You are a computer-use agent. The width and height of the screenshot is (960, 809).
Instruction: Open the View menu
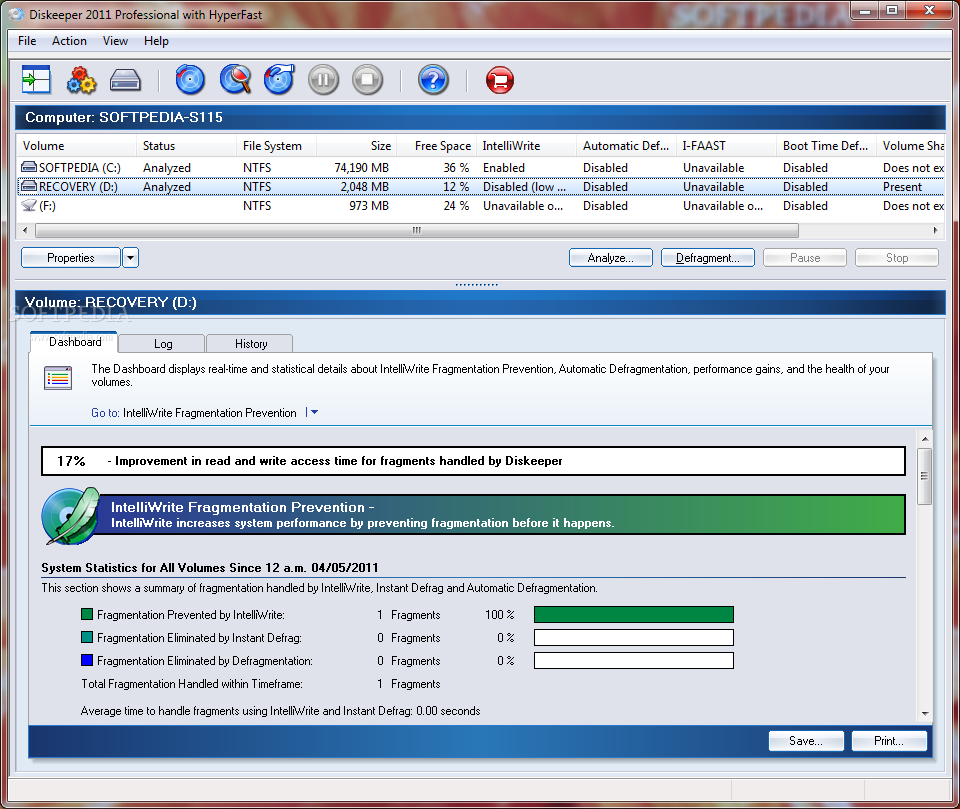(x=115, y=41)
